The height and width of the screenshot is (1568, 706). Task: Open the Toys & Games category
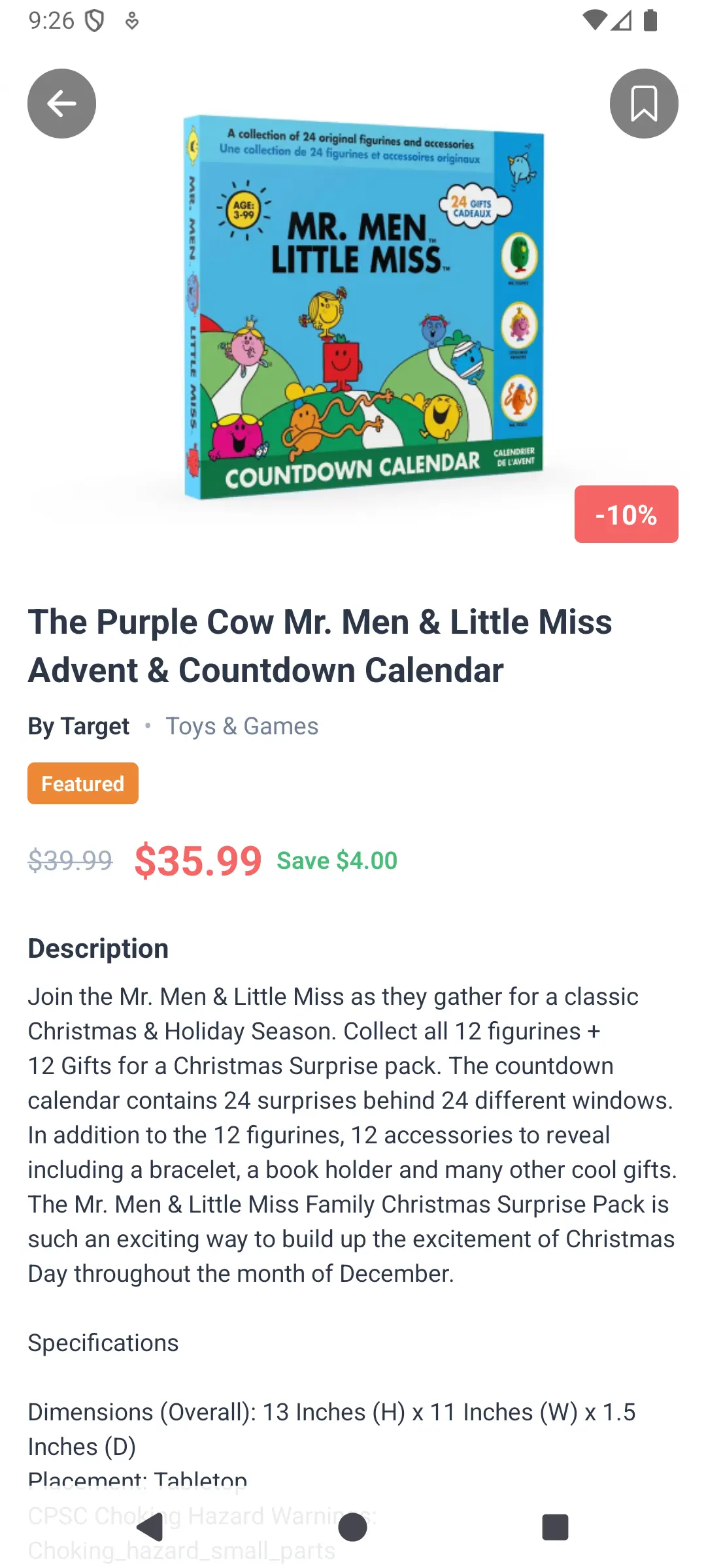tap(242, 726)
